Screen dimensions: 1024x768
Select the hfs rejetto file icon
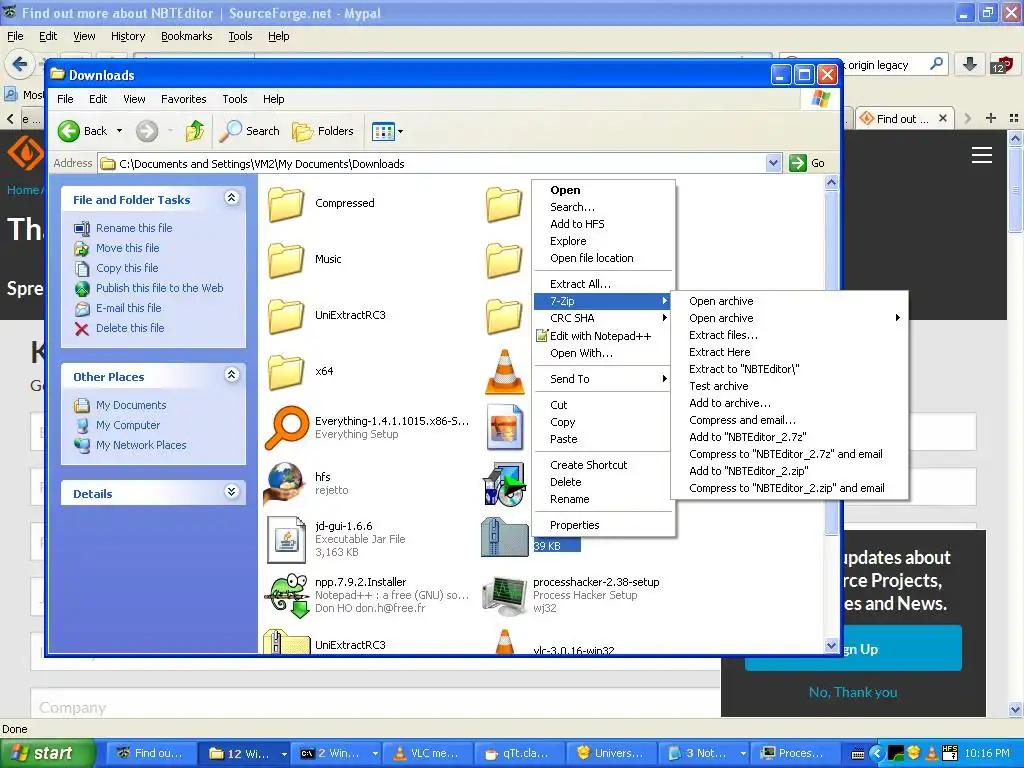(x=284, y=483)
